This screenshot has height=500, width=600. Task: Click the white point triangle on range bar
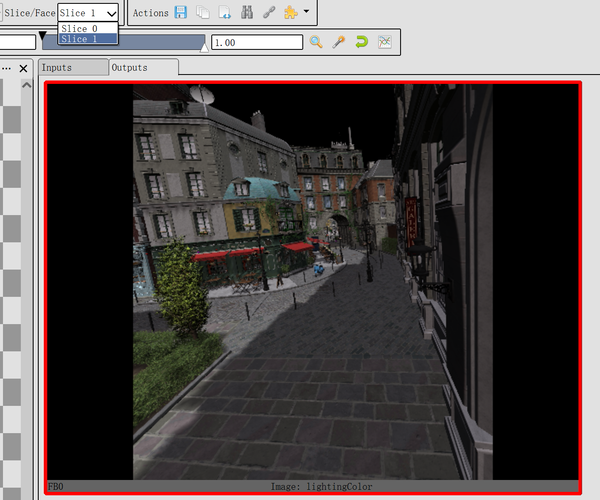coord(204,47)
